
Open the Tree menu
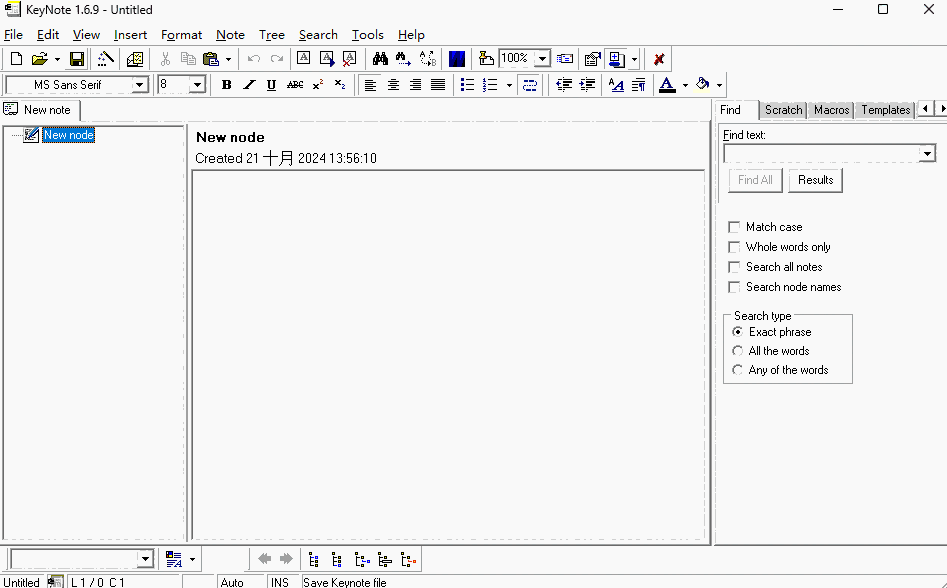pos(271,35)
